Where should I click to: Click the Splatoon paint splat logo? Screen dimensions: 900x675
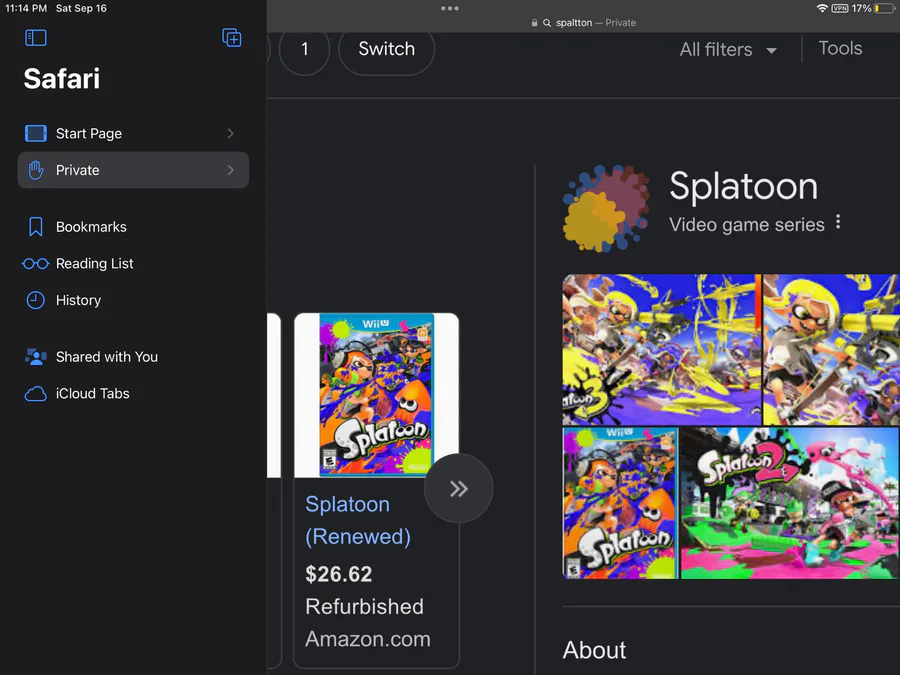click(x=606, y=208)
